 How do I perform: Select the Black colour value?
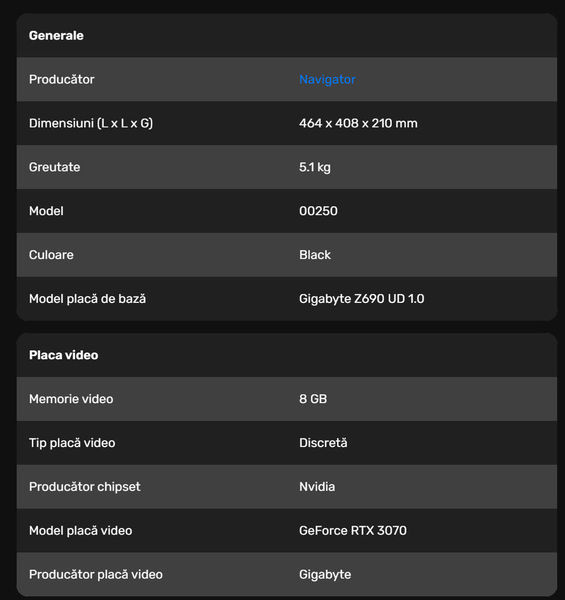pos(315,255)
